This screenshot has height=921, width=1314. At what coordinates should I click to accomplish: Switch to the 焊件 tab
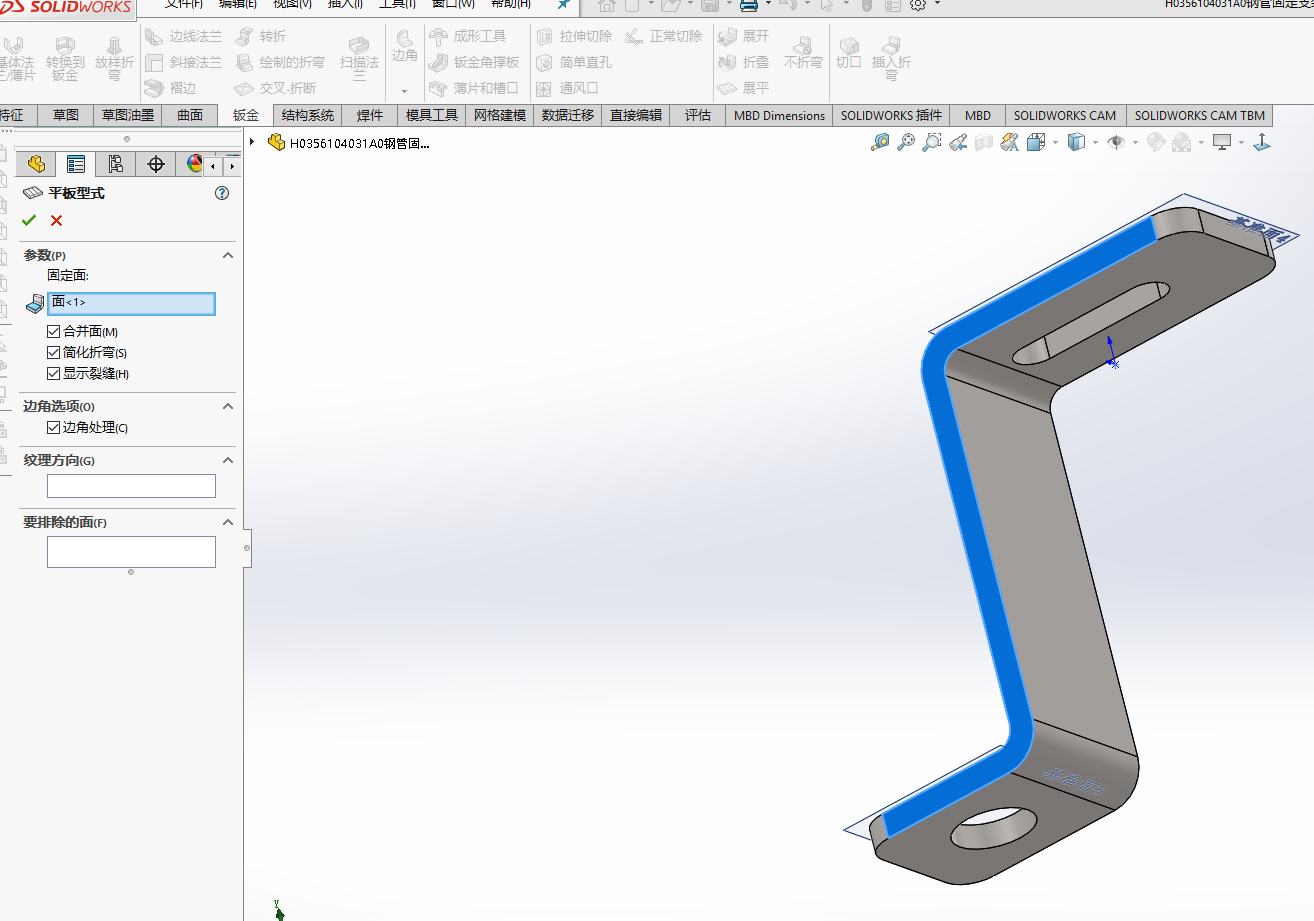[370, 115]
